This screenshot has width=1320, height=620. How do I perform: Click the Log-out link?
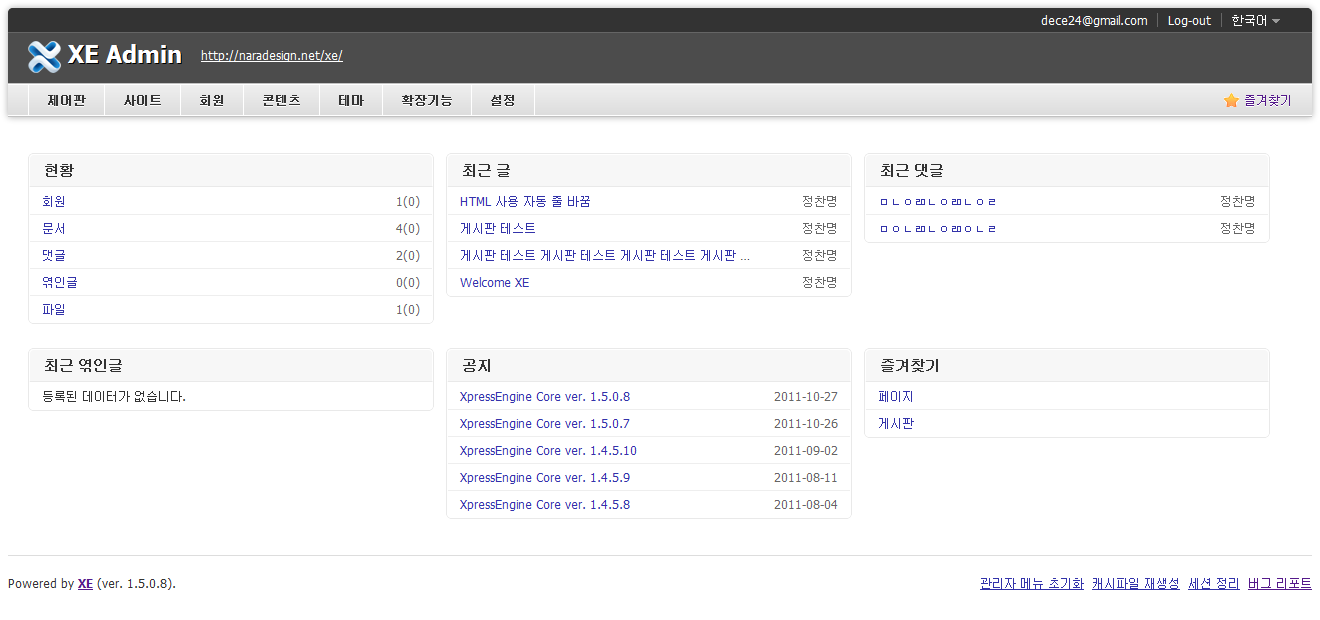(x=1189, y=20)
